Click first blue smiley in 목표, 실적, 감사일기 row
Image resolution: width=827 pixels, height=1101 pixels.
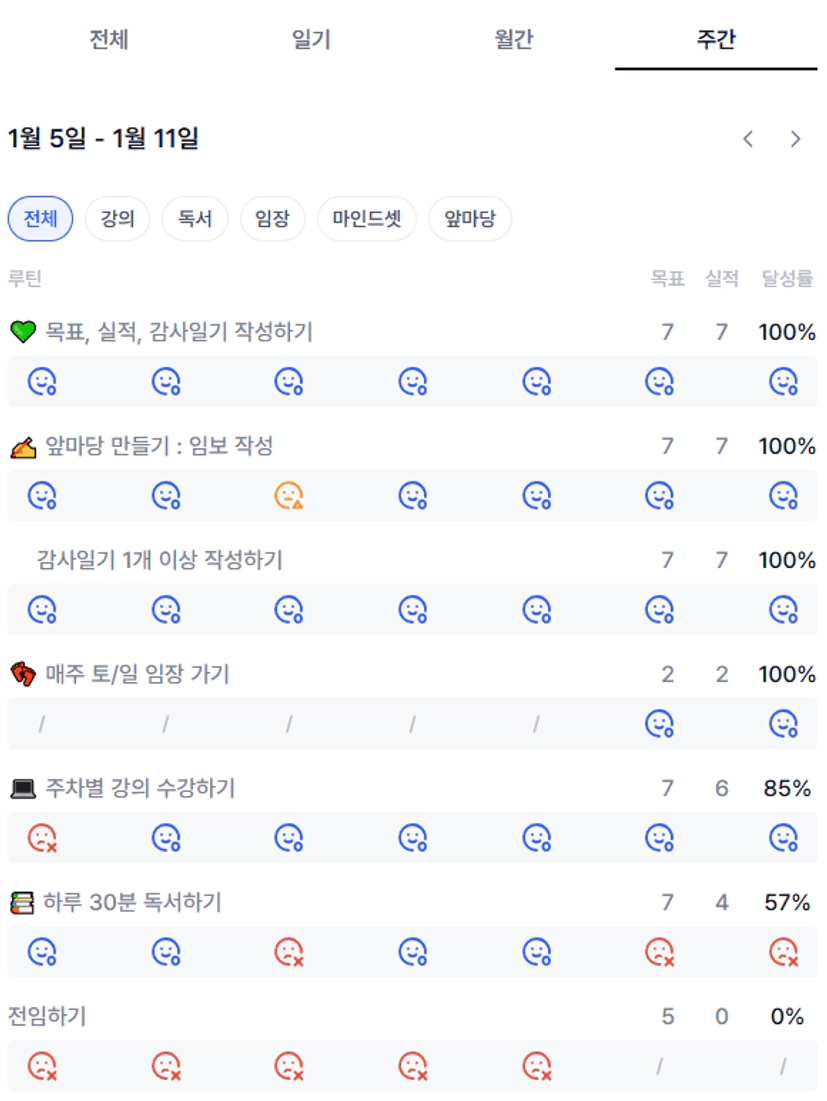[x=41, y=381]
